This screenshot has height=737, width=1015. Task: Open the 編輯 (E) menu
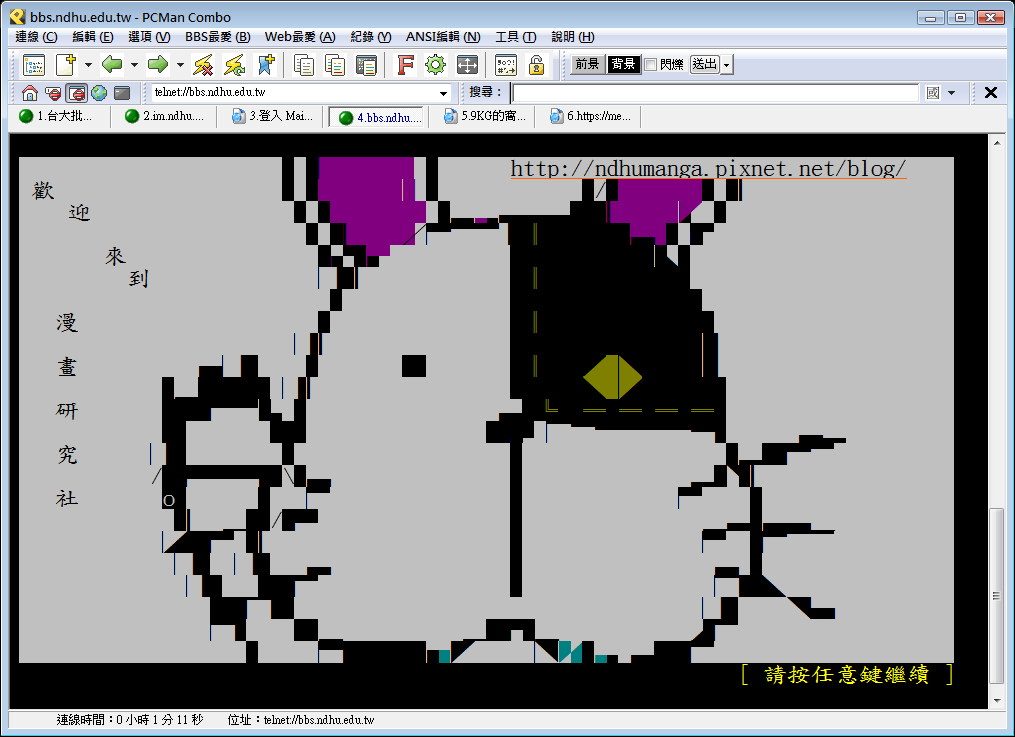pyautogui.click(x=93, y=37)
